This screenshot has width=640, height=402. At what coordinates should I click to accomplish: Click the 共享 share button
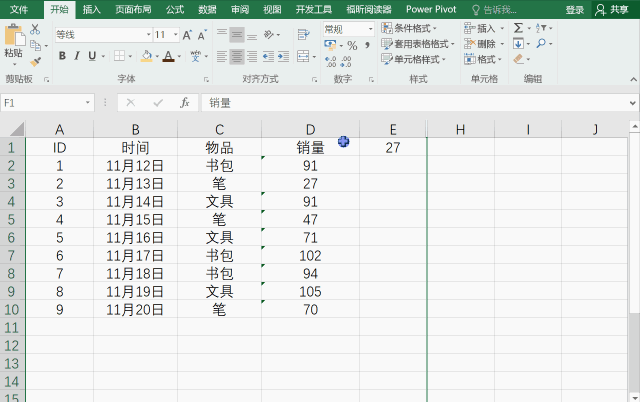click(x=613, y=9)
